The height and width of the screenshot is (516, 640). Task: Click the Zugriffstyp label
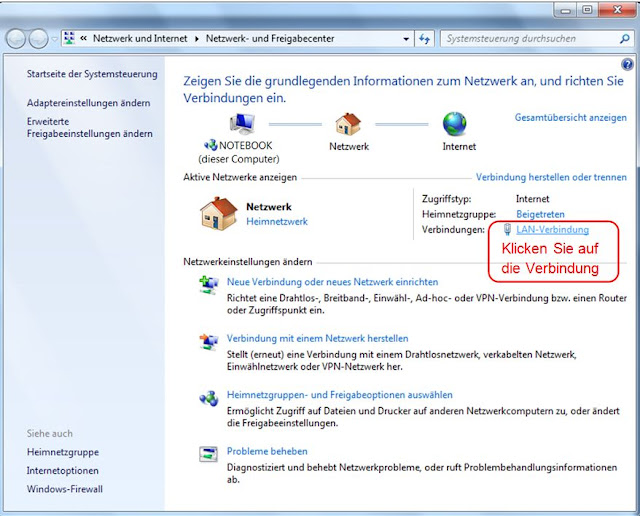point(447,199)
